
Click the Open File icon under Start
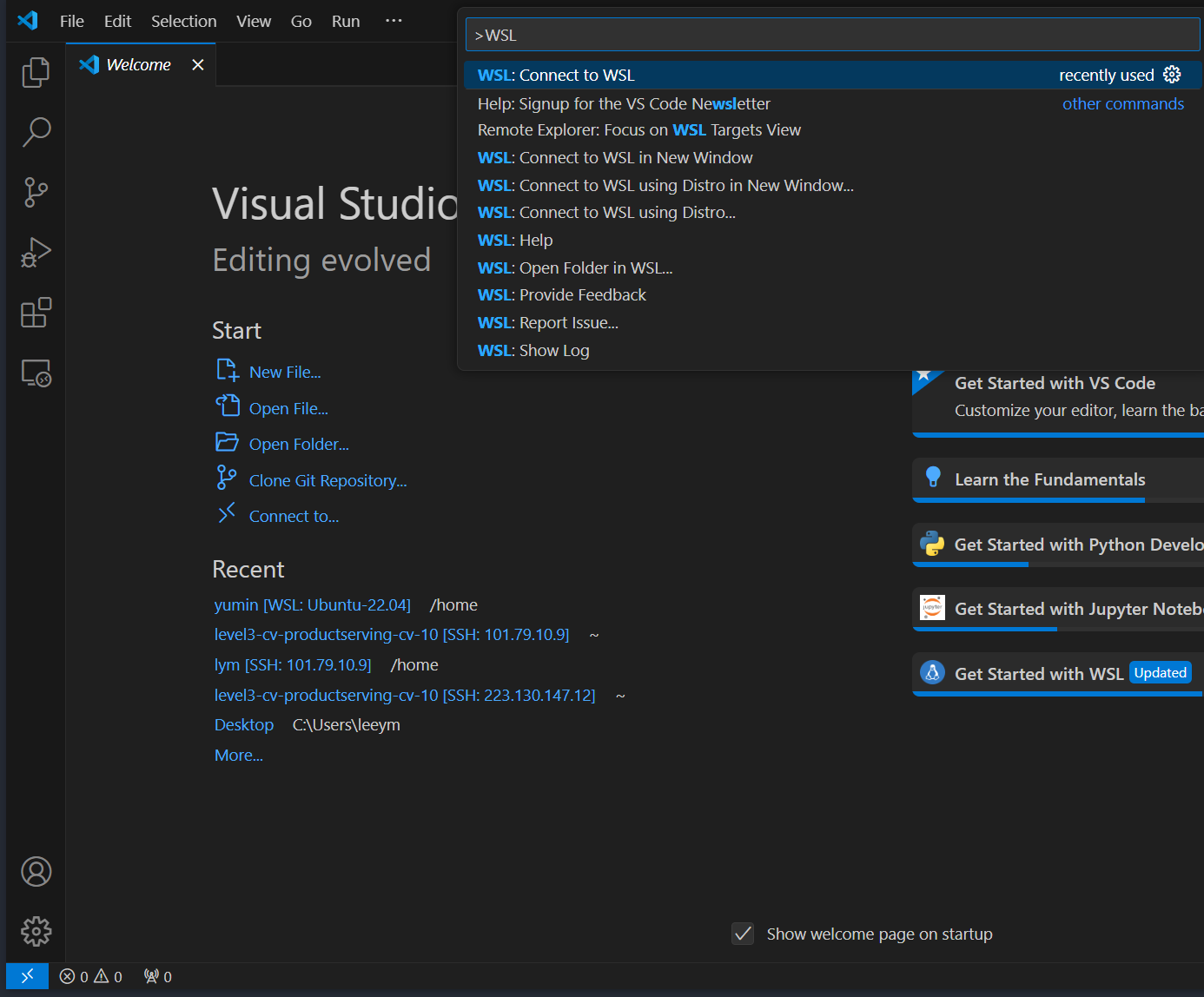point(228,406)
